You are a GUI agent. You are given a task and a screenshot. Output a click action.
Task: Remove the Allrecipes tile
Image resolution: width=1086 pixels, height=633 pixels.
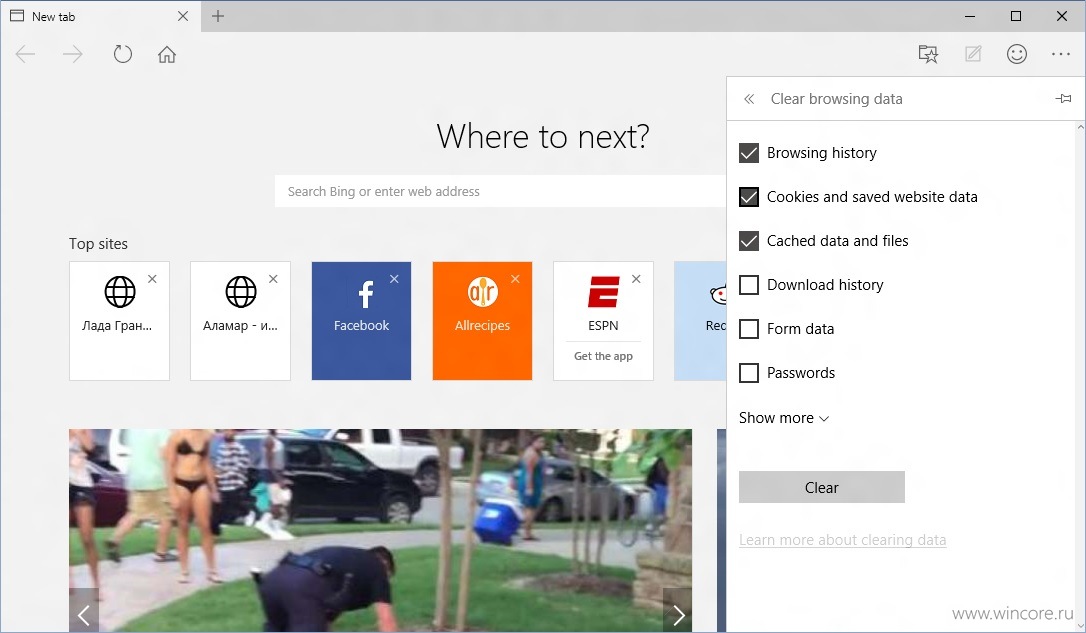click(x=515, y=278)
